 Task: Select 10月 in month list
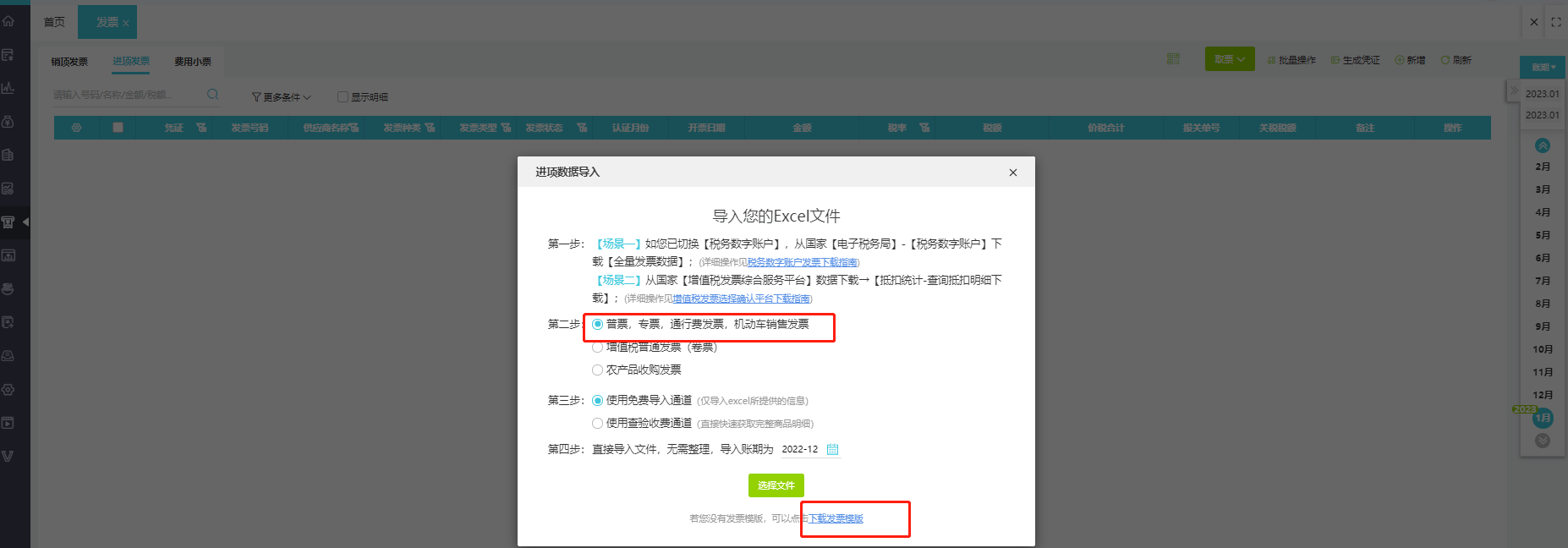1543,349
